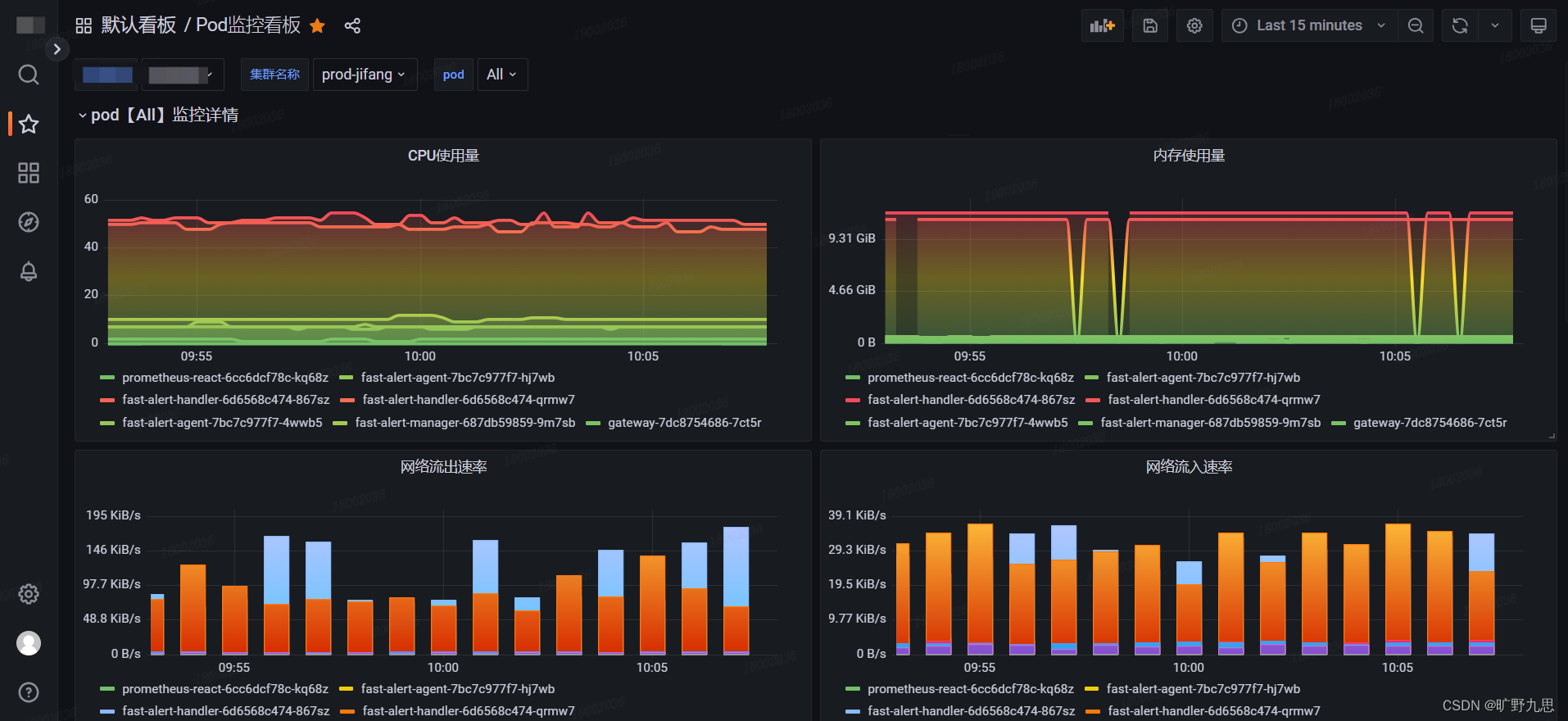1568x721 pixels.
Task: Toggle fast-alert-agent-hj7wb series in CPU legend
Action: (x=458, y=378)
